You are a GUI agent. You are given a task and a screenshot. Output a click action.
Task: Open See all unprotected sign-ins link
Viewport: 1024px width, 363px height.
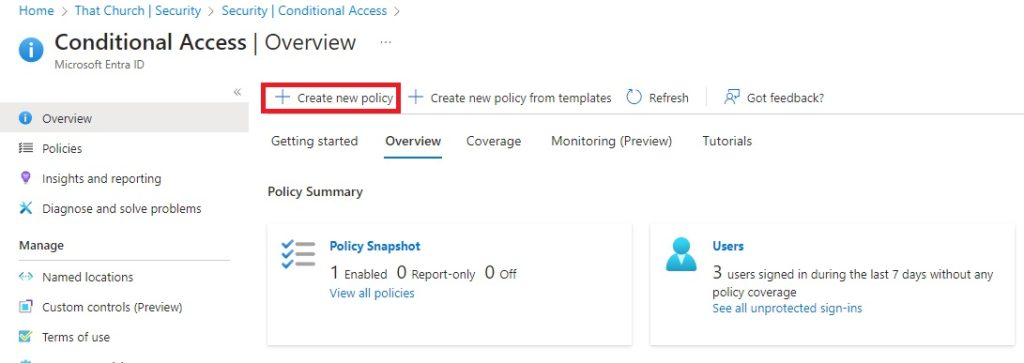pos(787,308)
